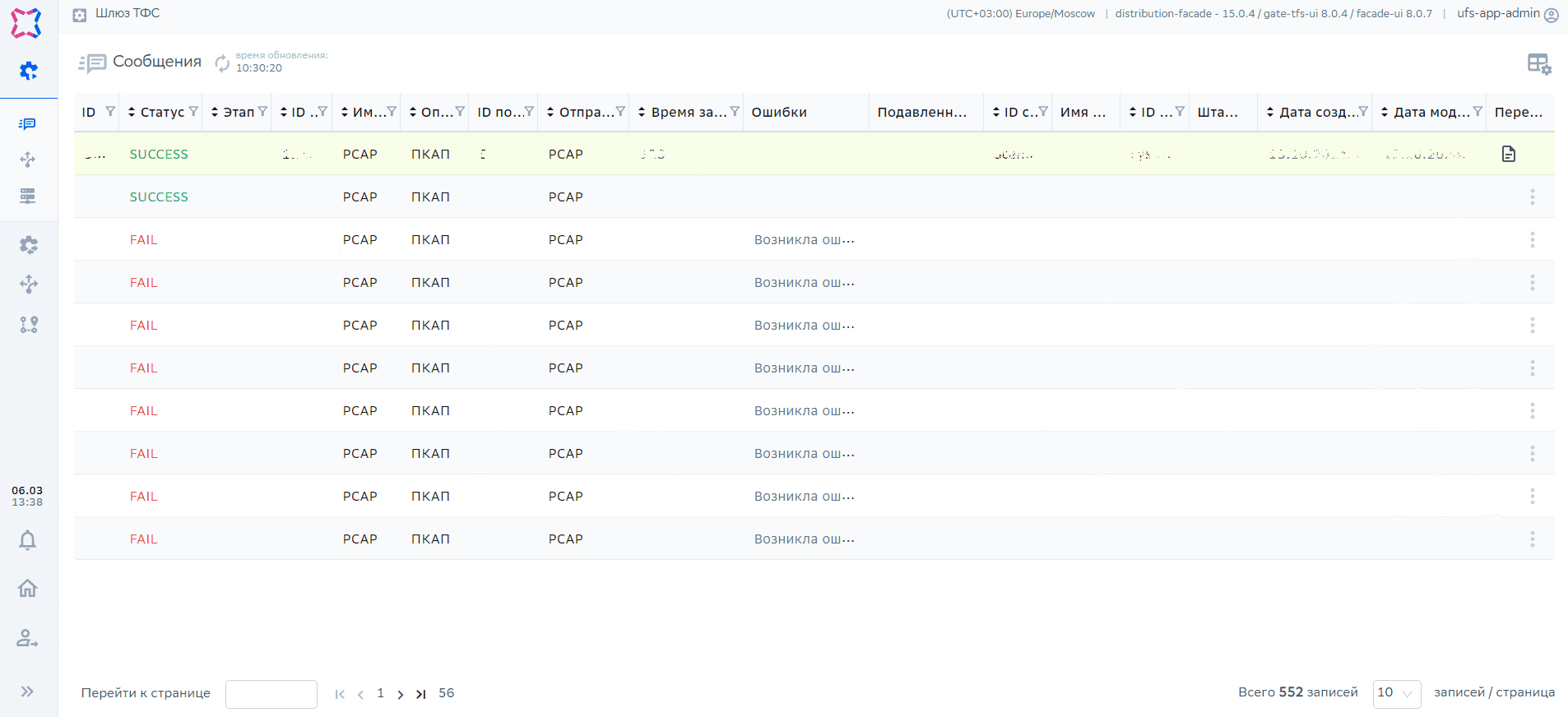Open document icon in first row
Image resolution: width=1568 pixels, height=717 pixels.
pyautogui.click(x=1508, y=154)
